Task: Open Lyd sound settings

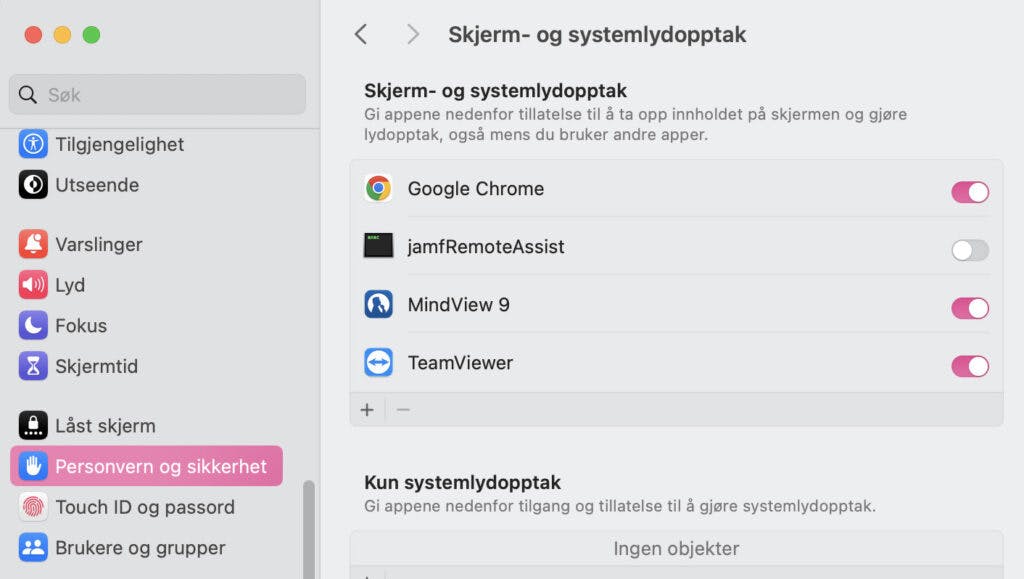Action: pyautogui.click(x=70, y=285)
